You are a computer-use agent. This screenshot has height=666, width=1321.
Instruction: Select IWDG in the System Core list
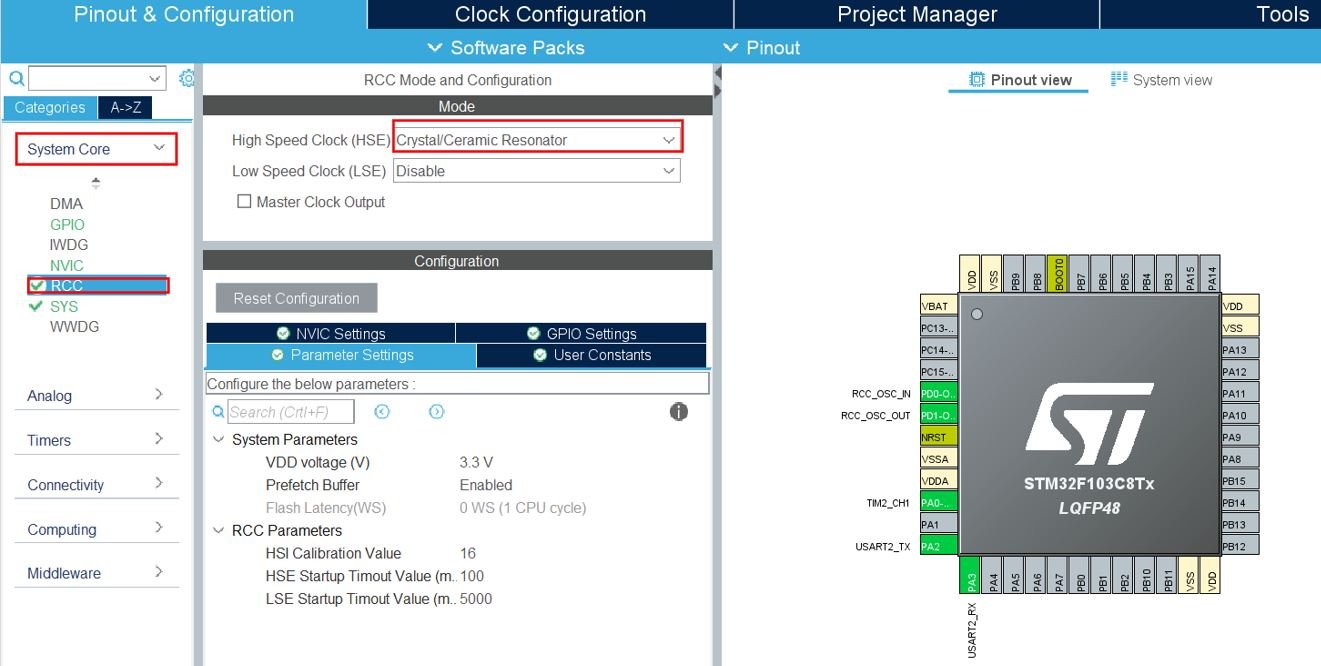pos(69,245)
